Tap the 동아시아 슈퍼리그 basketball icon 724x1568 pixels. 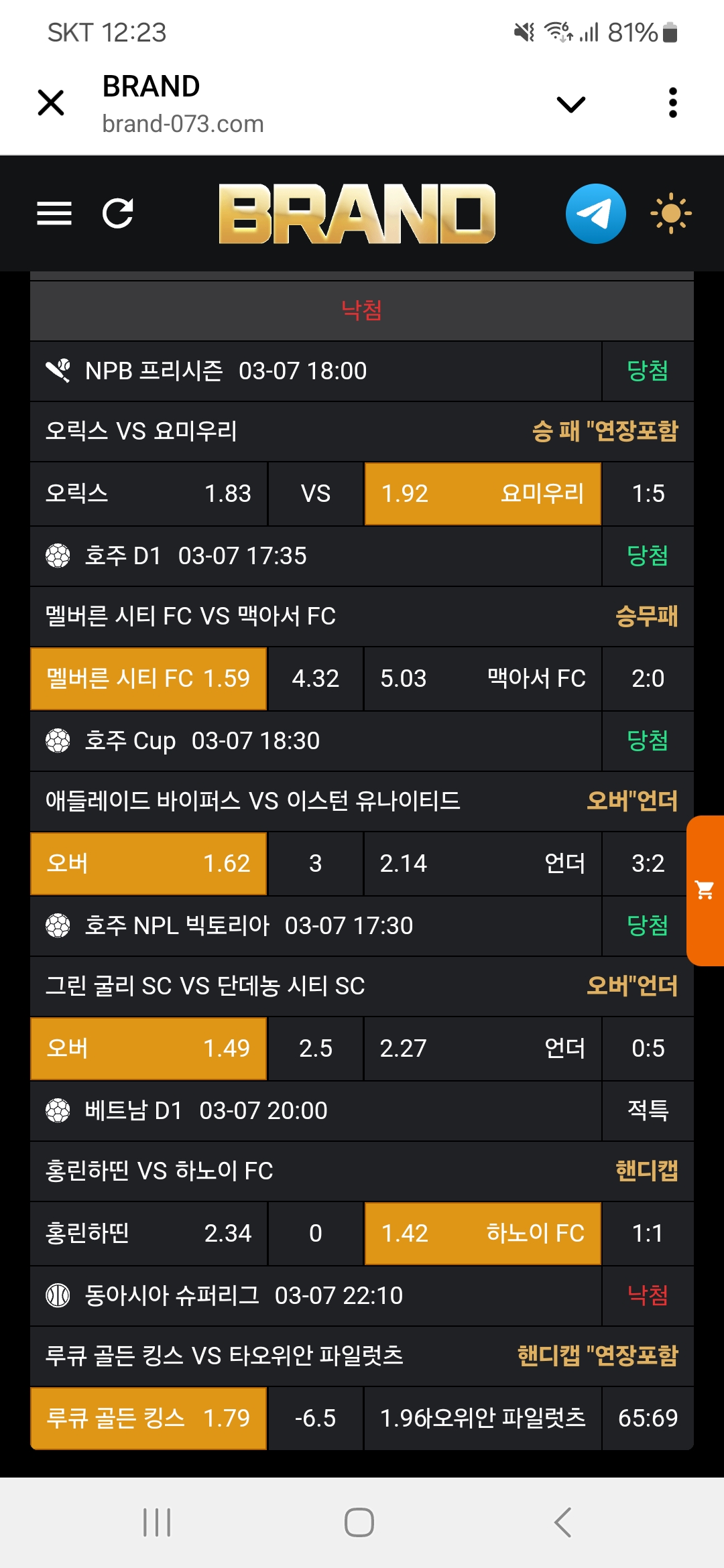[x=58, y=1295]
